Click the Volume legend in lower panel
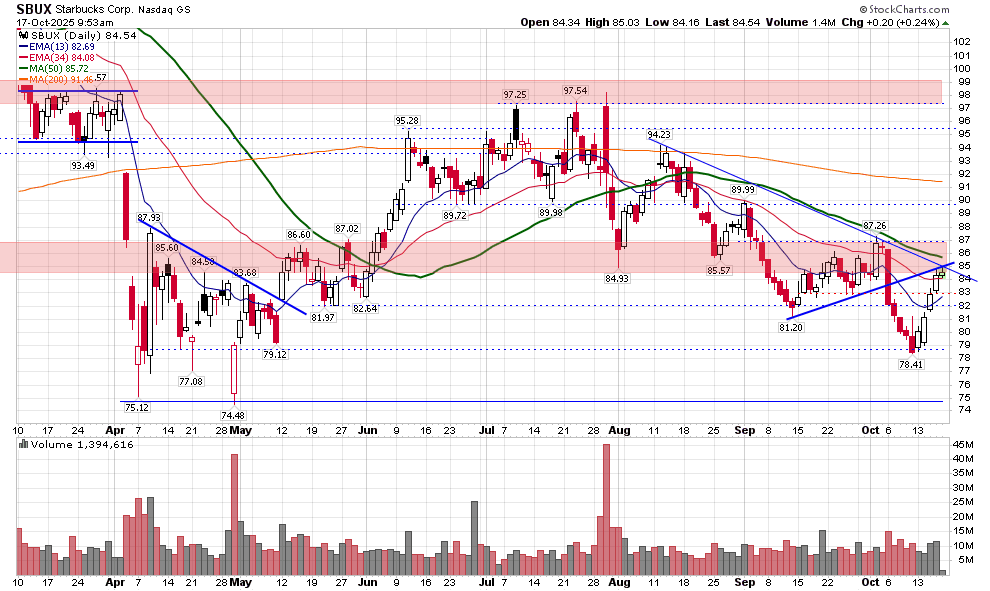 point(72,443)
